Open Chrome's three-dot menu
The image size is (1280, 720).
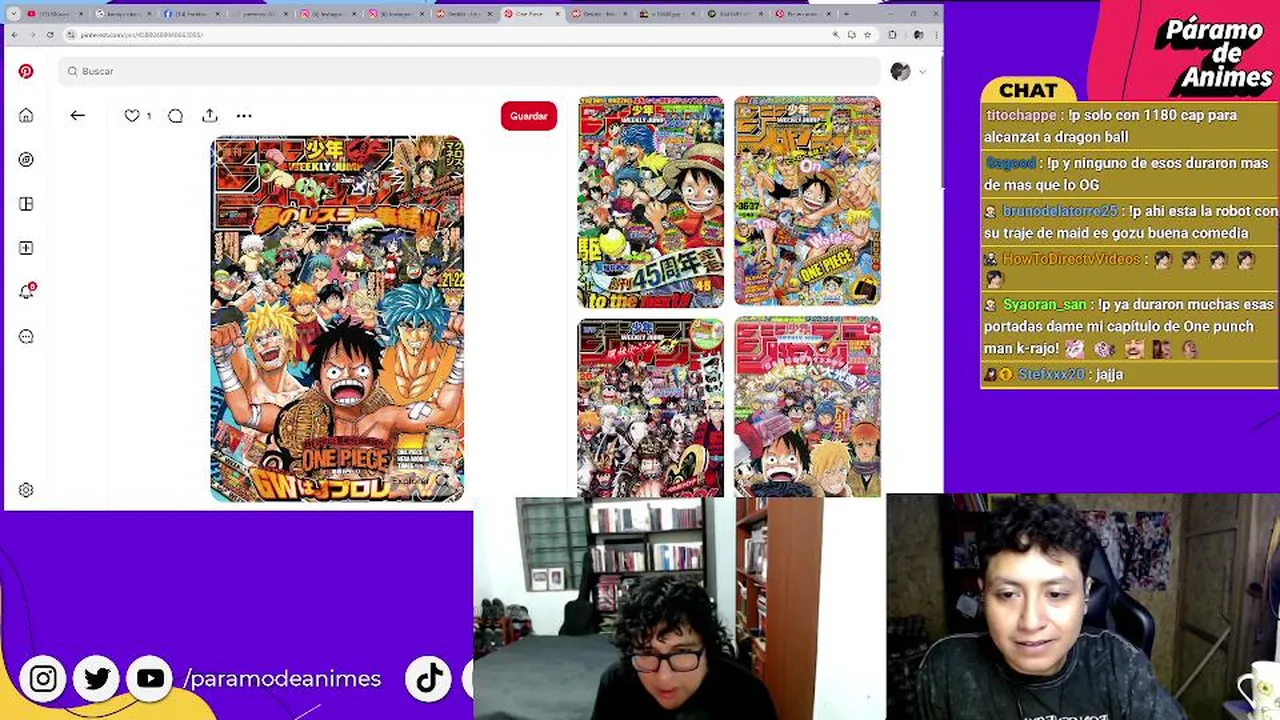tap(934, 34)
